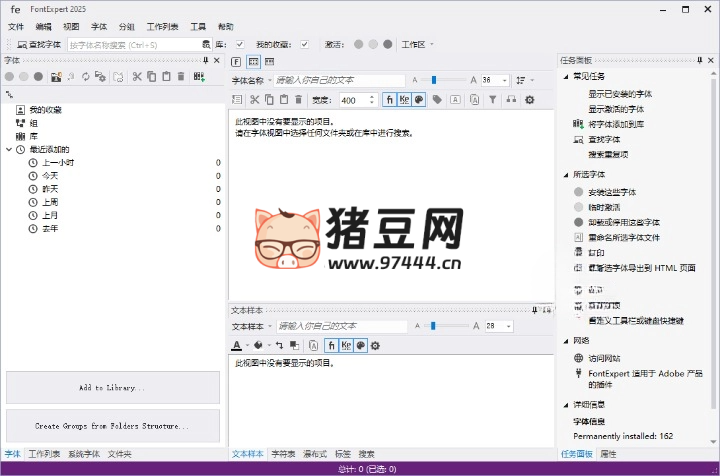Pin the Fonts (字体) panel
The width and height of the screenshot is (720, 476).
(206, 60)
